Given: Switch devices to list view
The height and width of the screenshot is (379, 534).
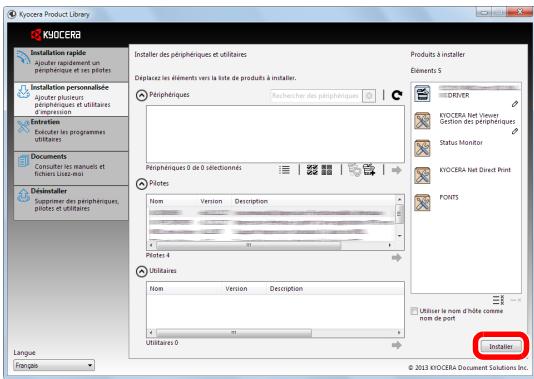Looking at the screenshot, I should 284,170.
